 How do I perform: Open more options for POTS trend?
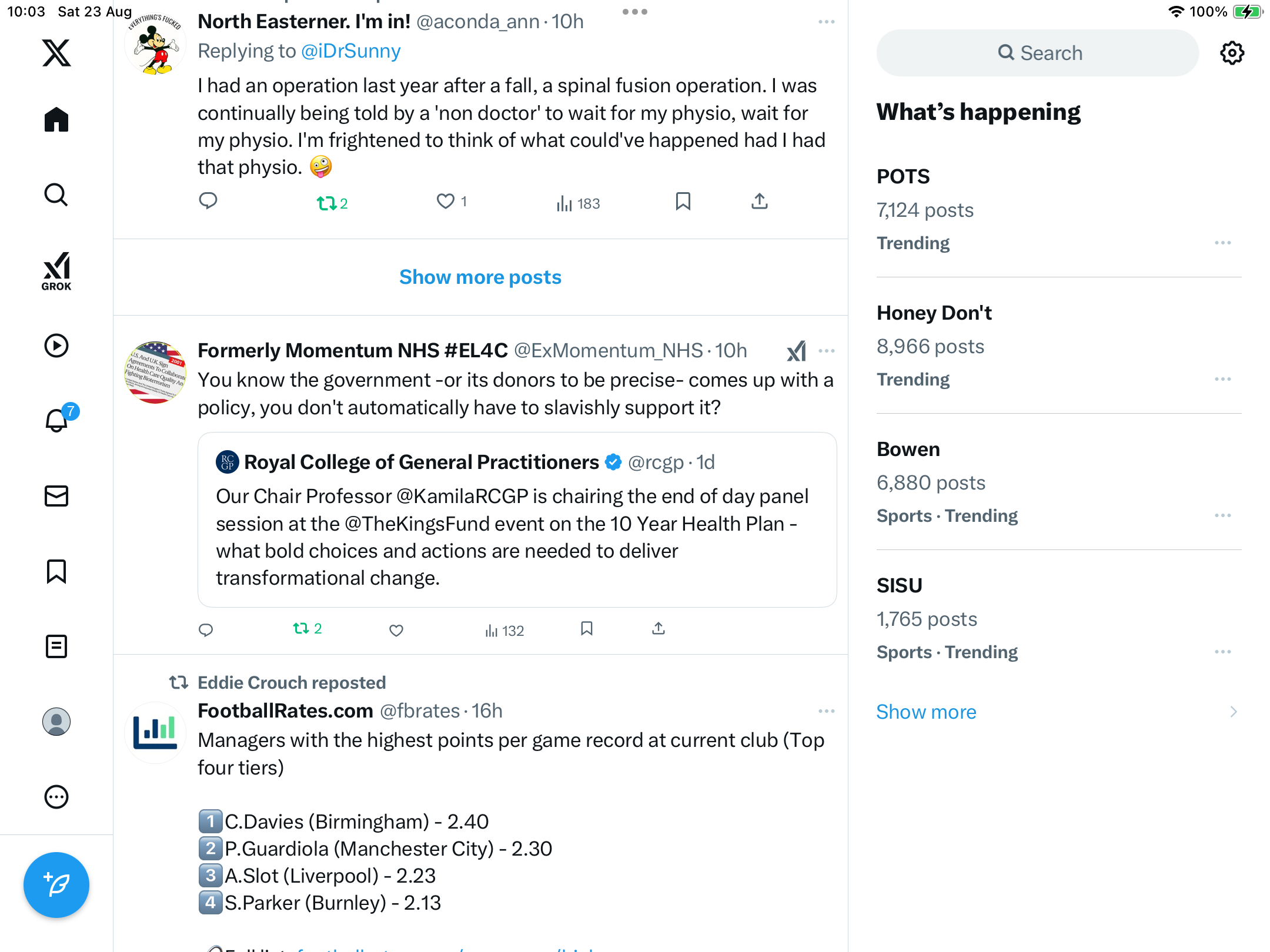pos(1222,243)
